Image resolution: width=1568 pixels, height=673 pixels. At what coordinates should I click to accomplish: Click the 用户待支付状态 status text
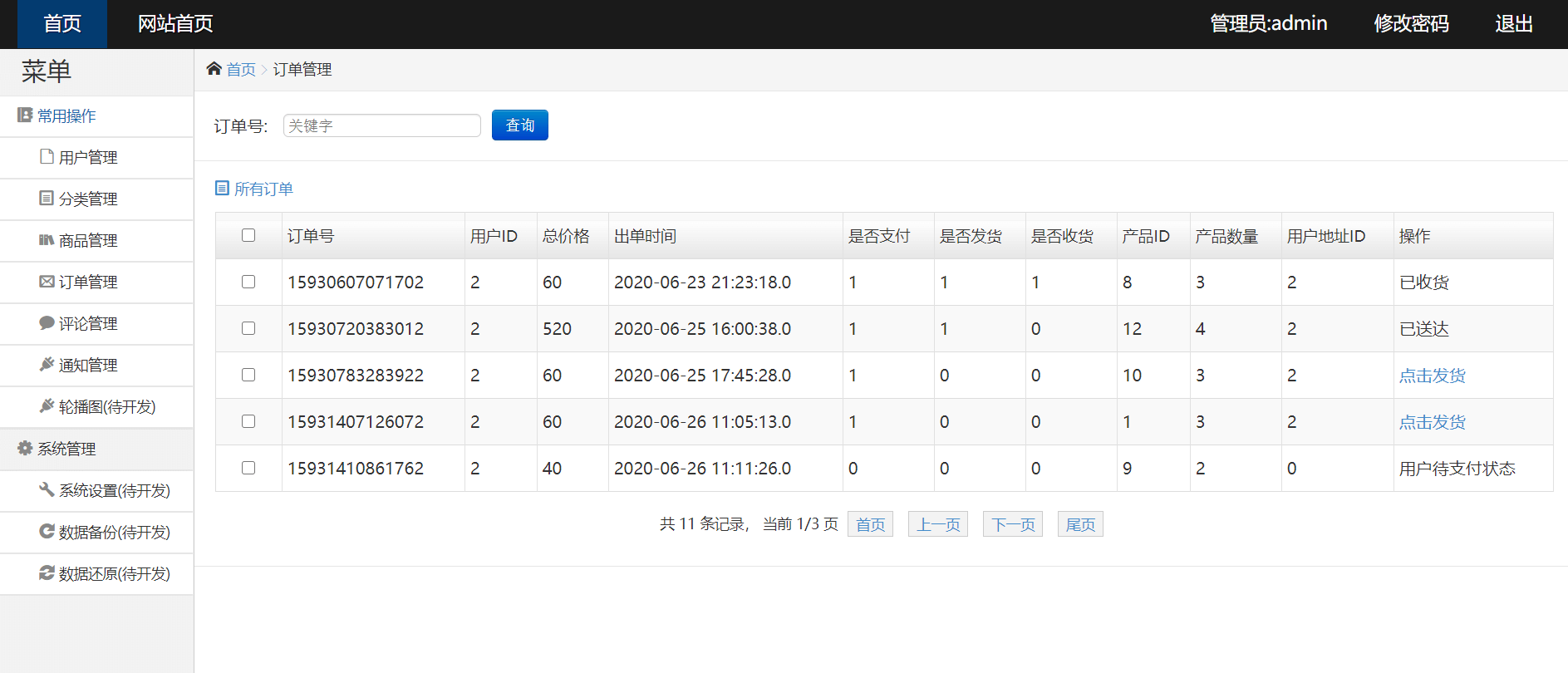(1457, 469)
